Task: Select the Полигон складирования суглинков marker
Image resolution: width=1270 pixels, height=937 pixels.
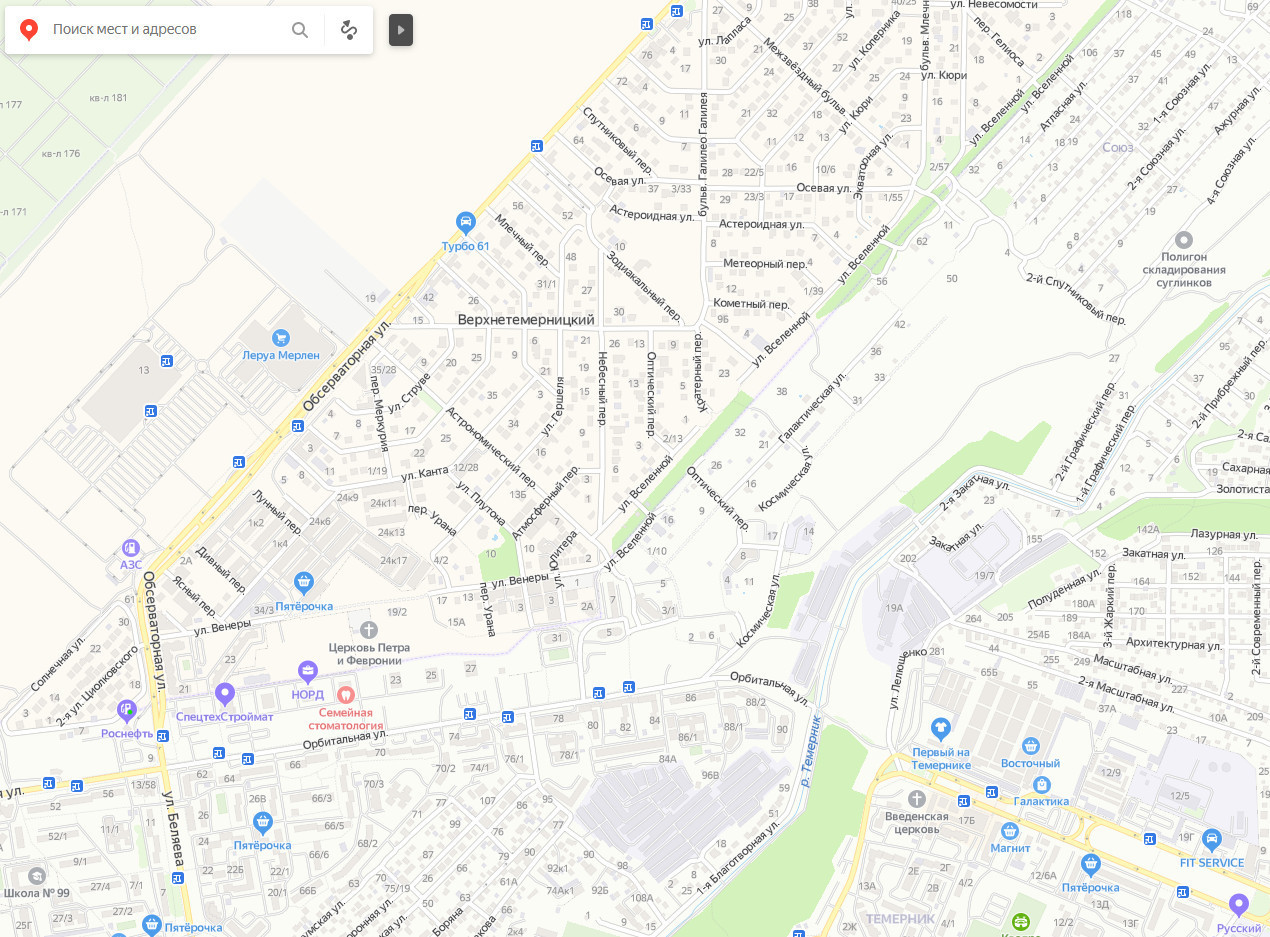Action: [1185, 240]
